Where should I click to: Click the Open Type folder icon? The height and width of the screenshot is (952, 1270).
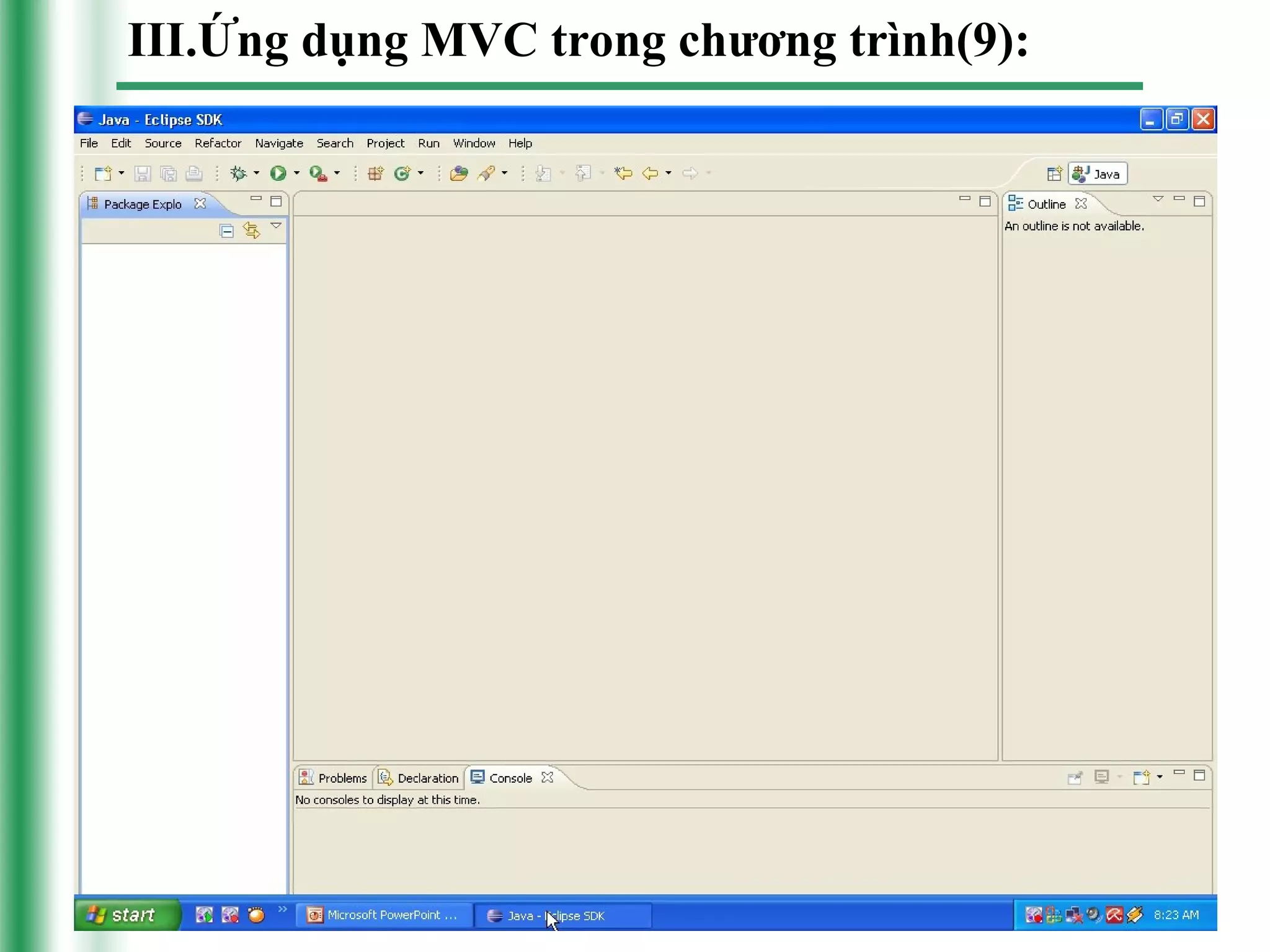(x=459, y=174)
